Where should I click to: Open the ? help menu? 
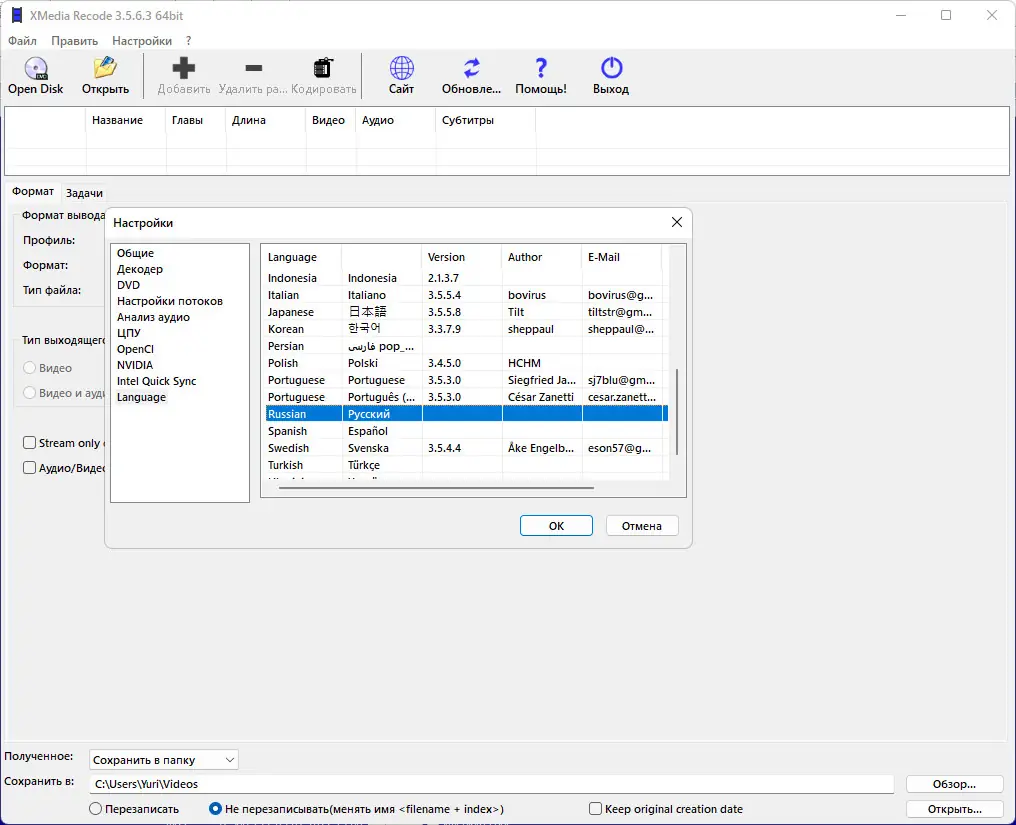[189, 41]
